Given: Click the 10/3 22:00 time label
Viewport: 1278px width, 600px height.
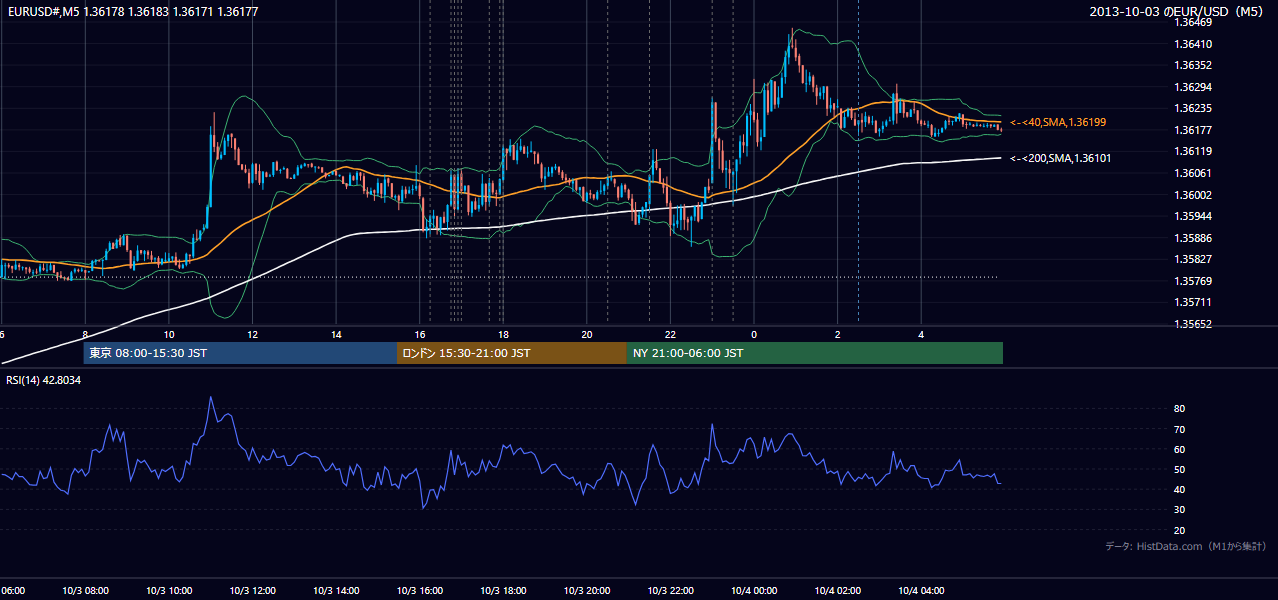Looking at the screenshot, I should coord(670,590).
